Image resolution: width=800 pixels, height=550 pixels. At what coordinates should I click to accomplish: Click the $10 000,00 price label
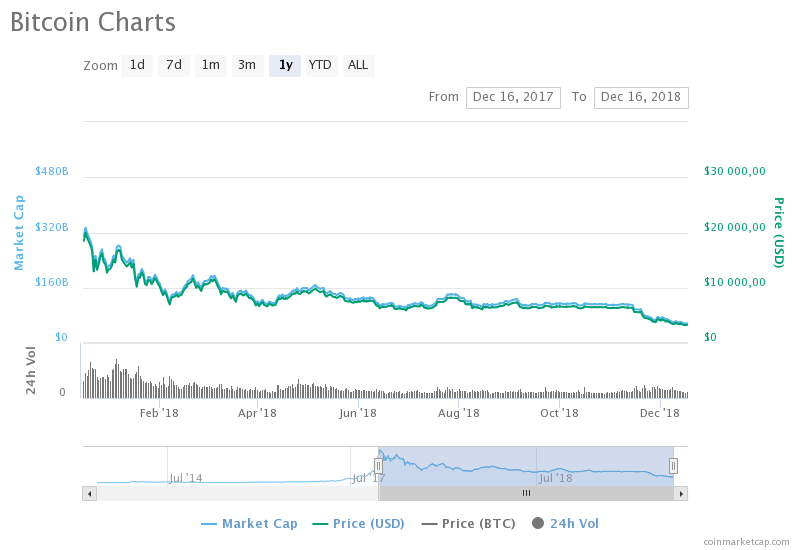click(x=735, y=282)
